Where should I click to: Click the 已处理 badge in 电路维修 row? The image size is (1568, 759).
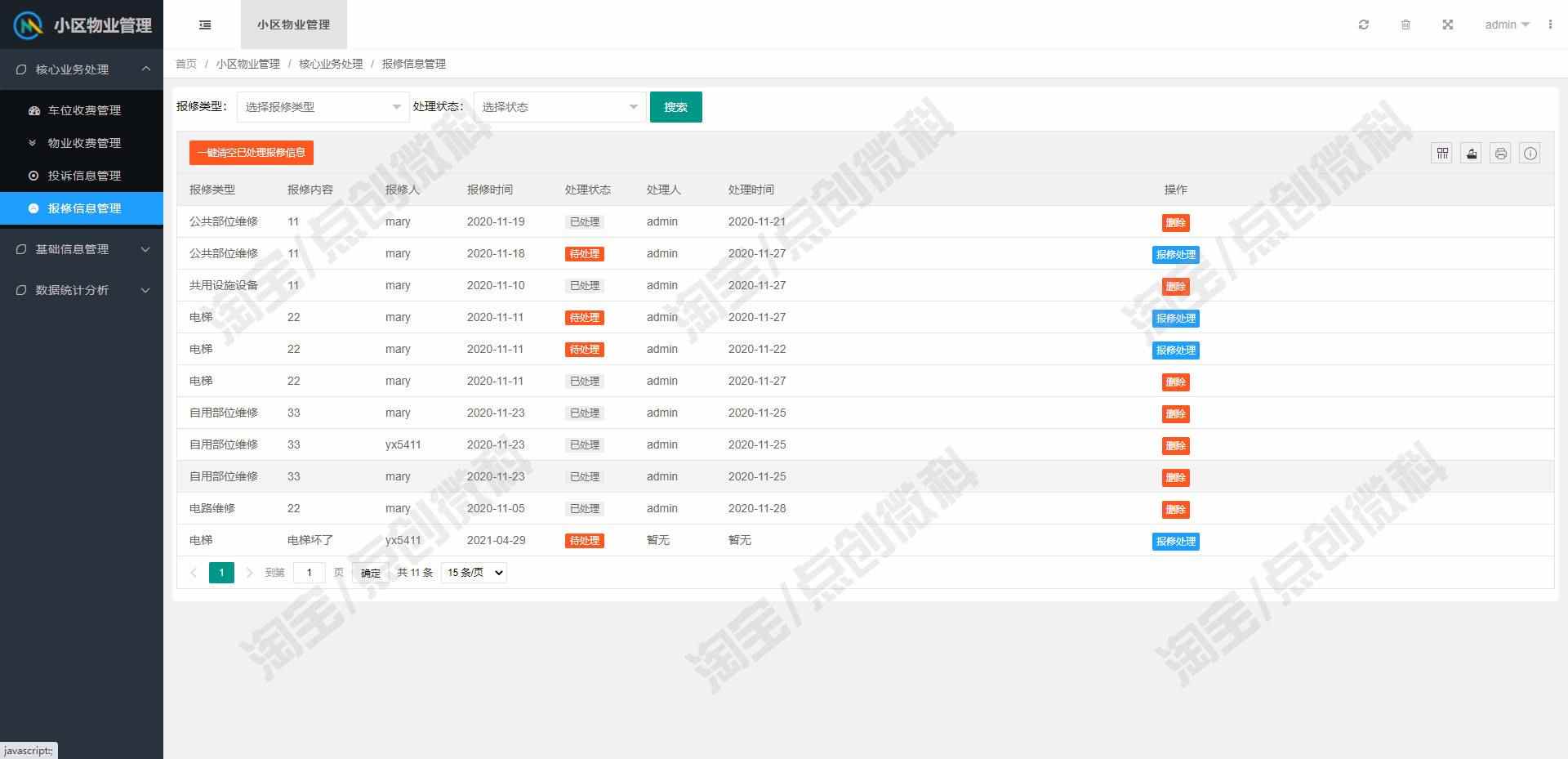[x=585, y=508]
